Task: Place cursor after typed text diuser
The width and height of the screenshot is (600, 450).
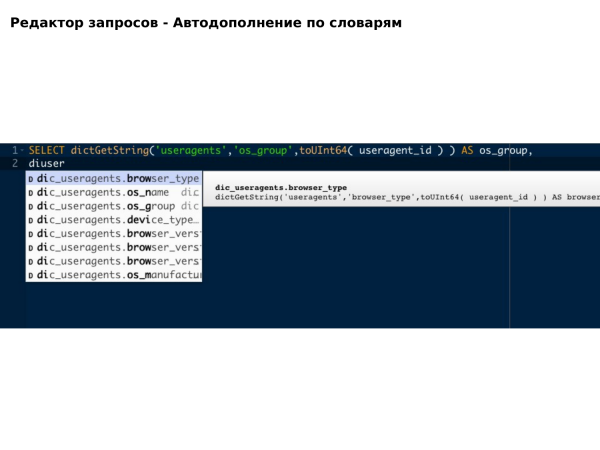Action: pos(65,163)
